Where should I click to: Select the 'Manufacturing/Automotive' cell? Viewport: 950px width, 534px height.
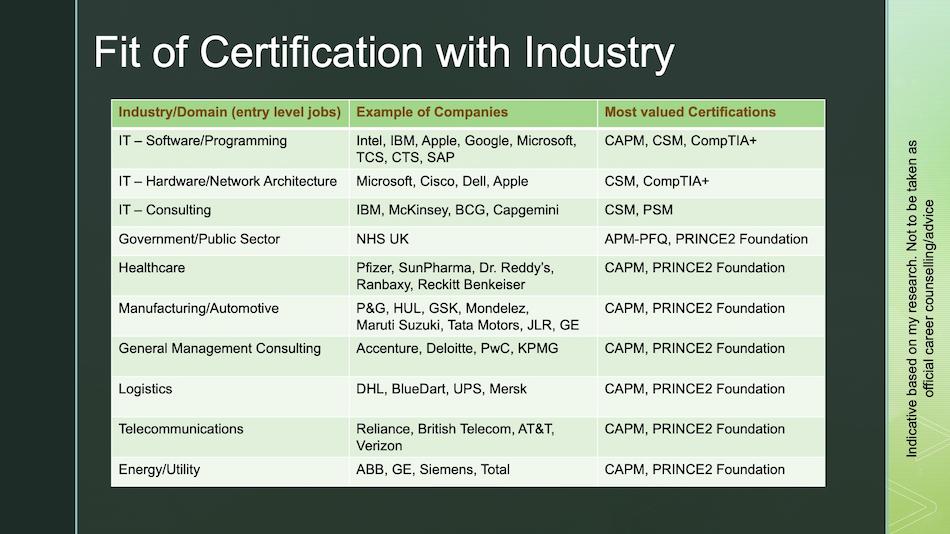pyautogui.click(x=199, y=308)
